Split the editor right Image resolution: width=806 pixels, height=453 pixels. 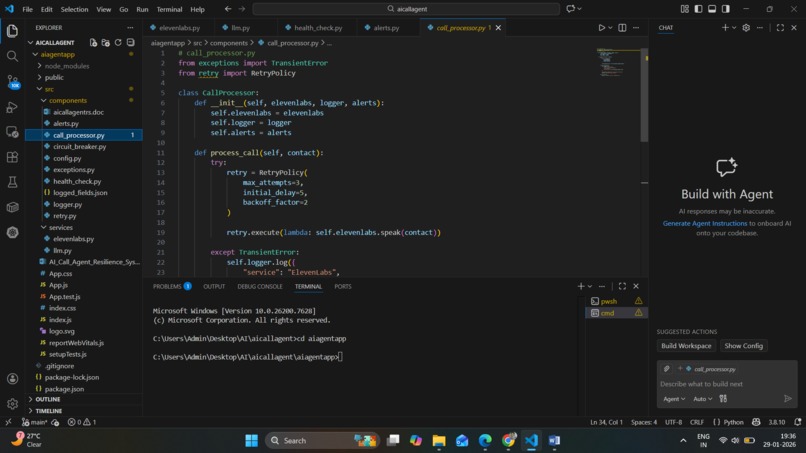pyautogui.click(x=622, y=28)
